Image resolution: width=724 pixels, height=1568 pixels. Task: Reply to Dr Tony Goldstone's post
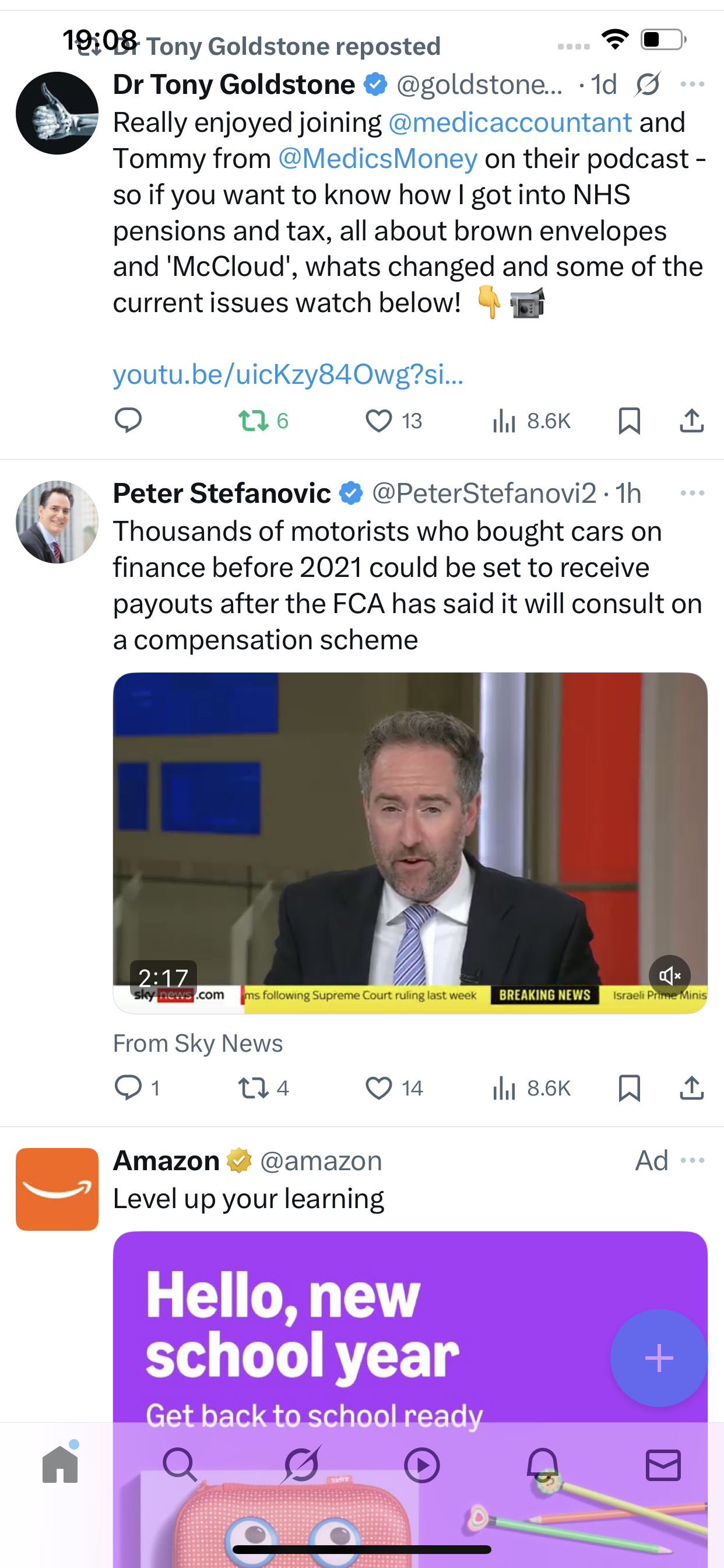128,420
